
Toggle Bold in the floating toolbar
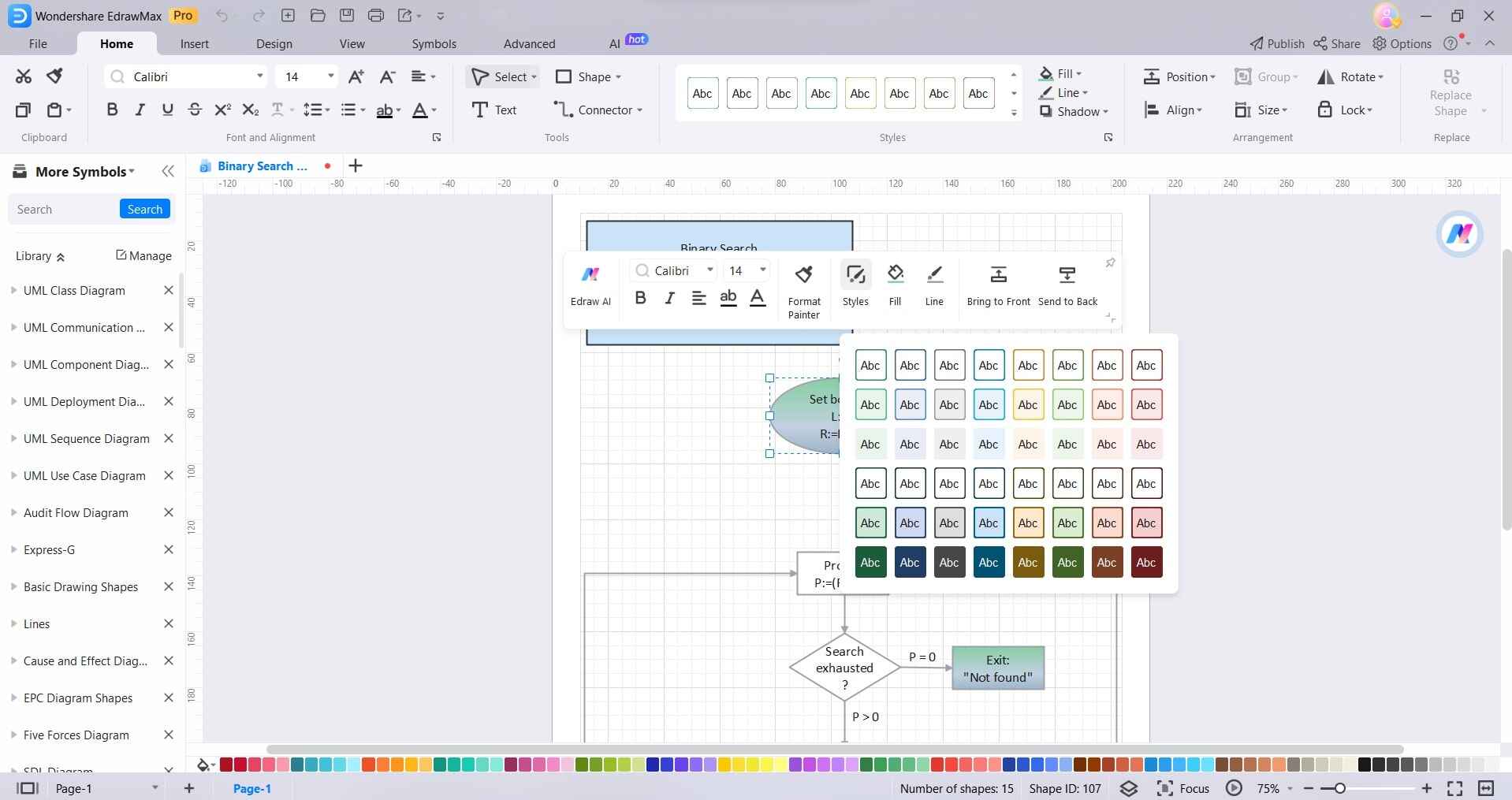(x=640, y=298)
